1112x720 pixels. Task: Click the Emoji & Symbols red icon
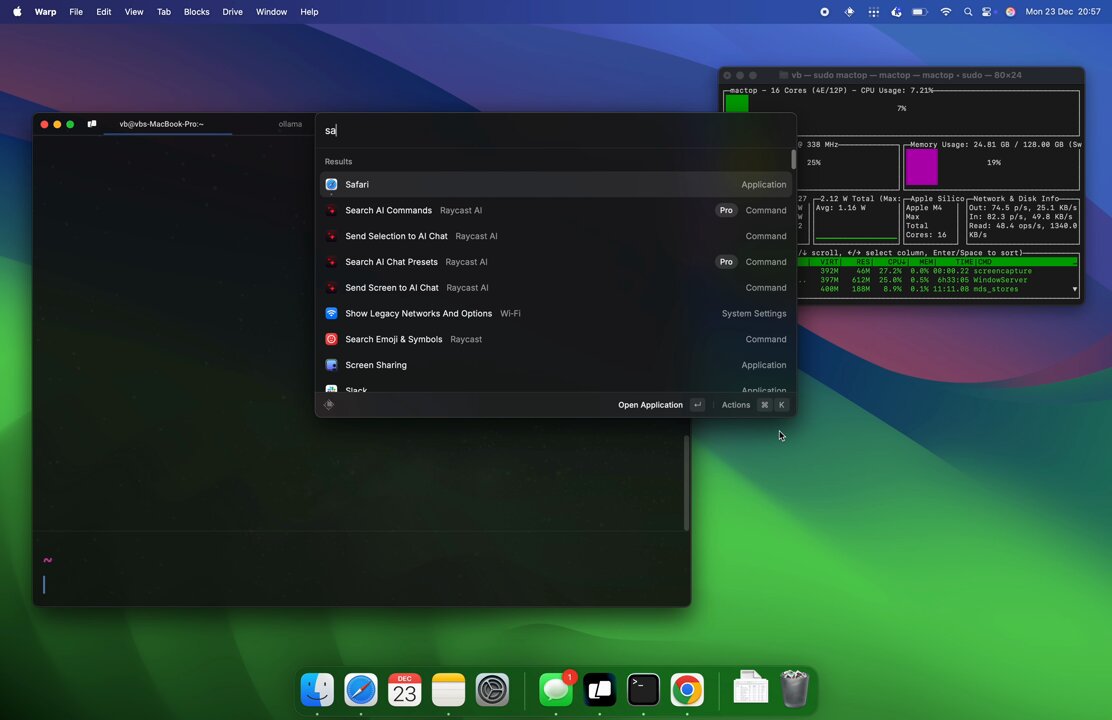pos(331,339)
